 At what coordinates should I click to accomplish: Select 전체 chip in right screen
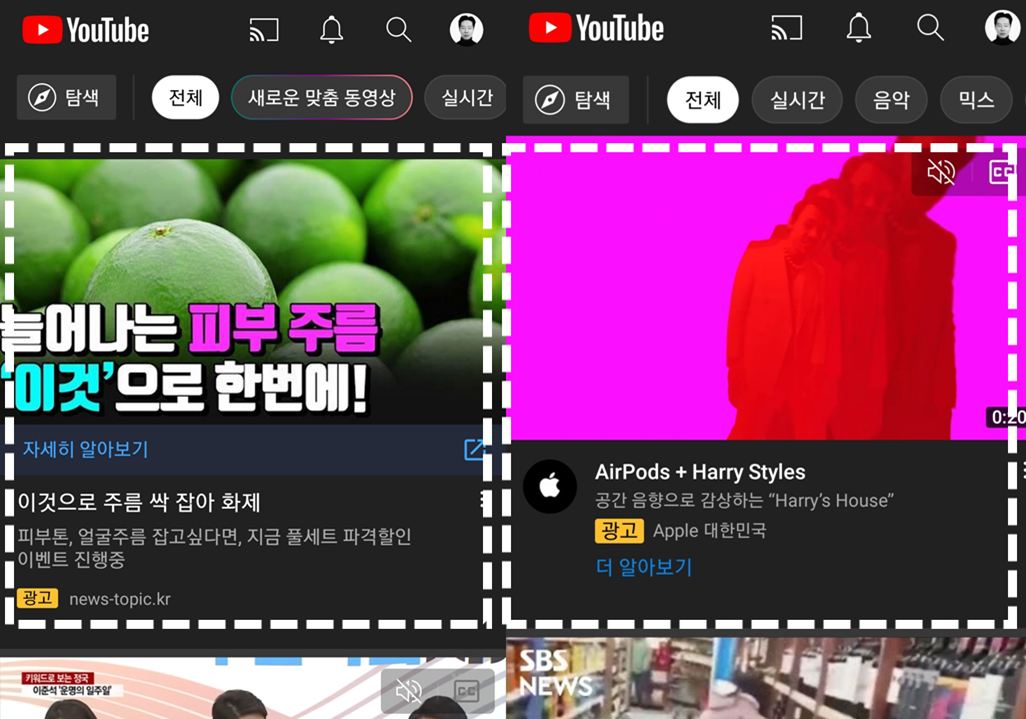tap(703, 100)
